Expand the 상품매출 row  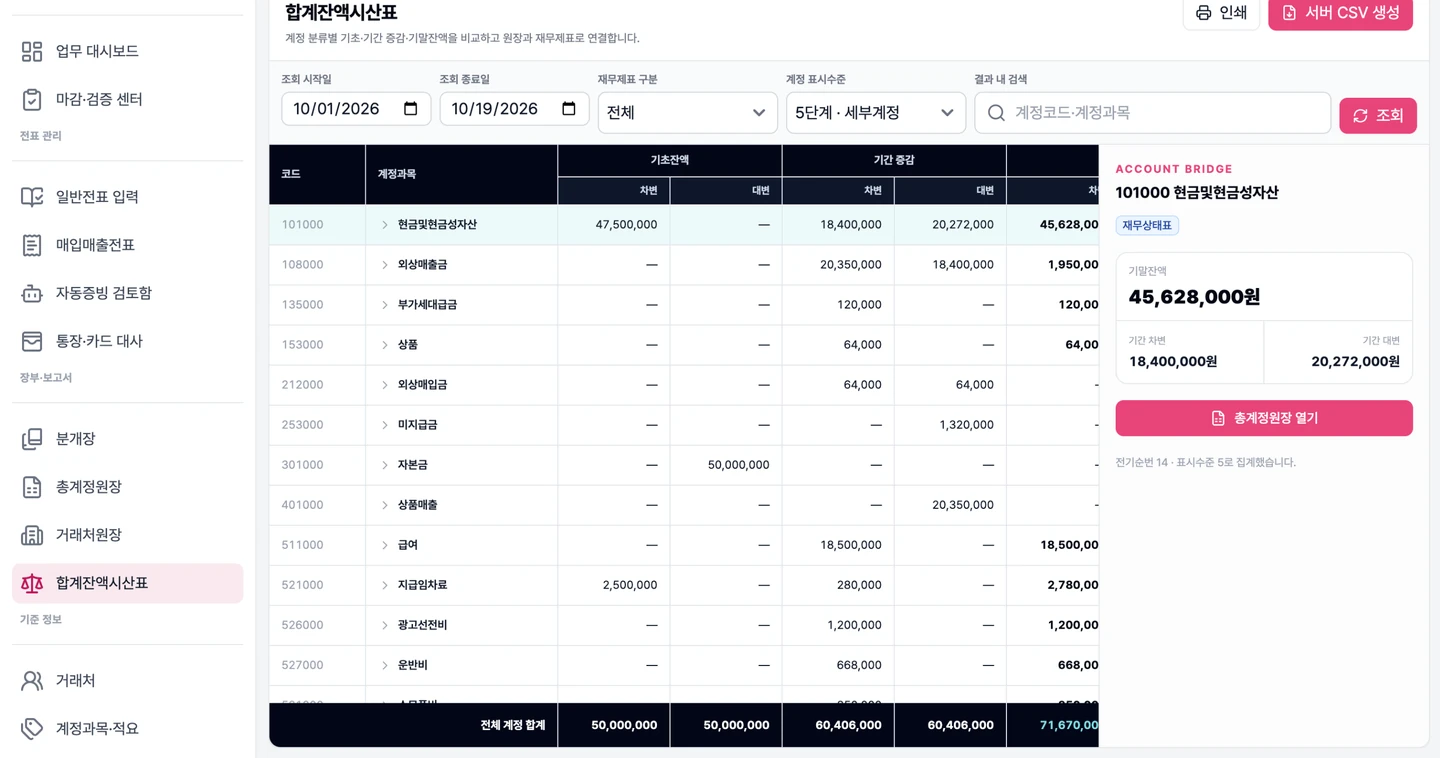384,505
